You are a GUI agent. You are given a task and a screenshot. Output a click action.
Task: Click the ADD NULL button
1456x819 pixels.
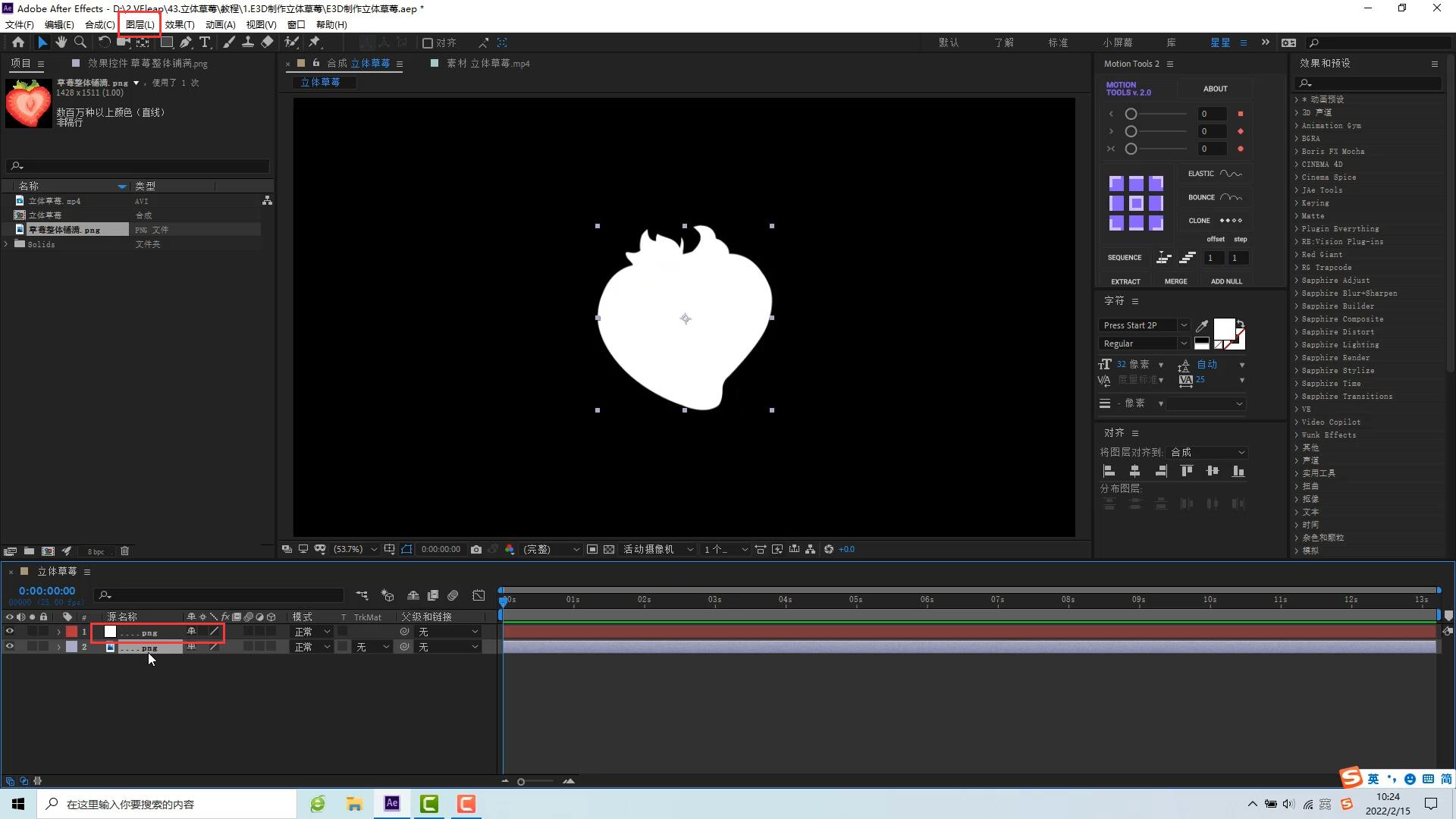coord(1226,281)
